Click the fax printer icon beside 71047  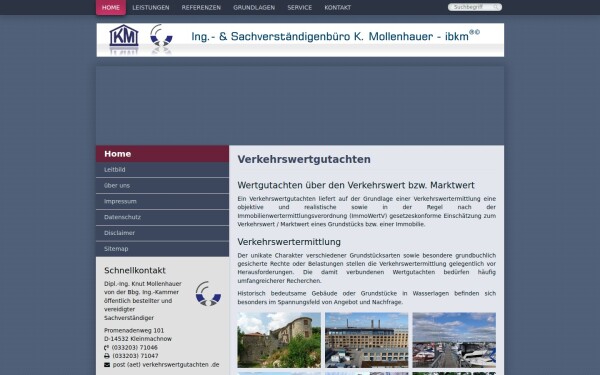click(x=107, y=356)
